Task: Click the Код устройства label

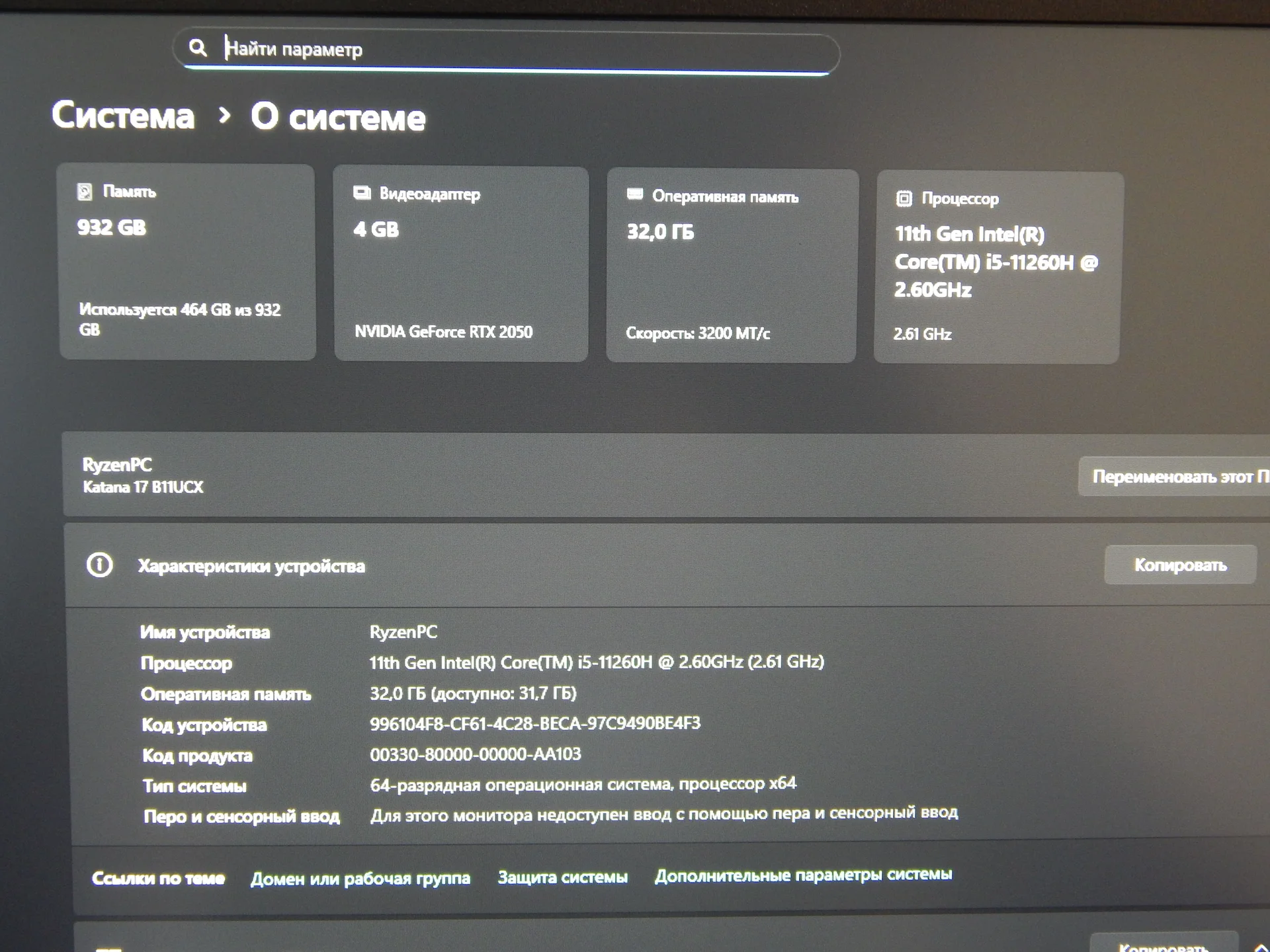Action: coord(204,725)
